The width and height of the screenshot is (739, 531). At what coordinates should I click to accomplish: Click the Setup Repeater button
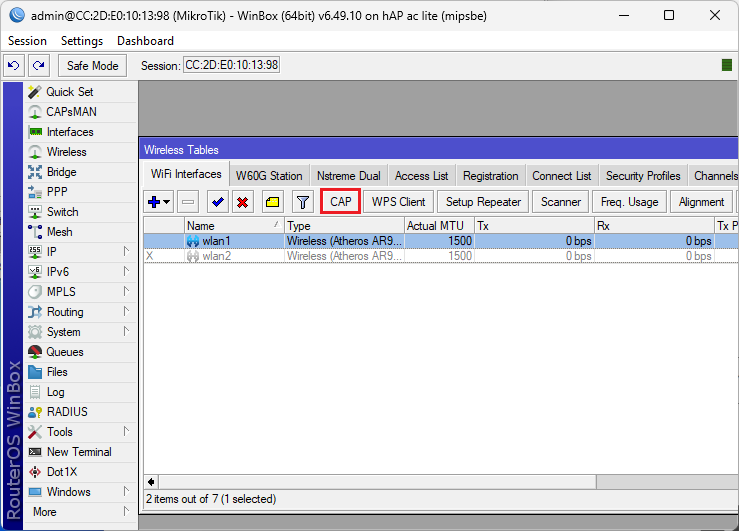483,202
